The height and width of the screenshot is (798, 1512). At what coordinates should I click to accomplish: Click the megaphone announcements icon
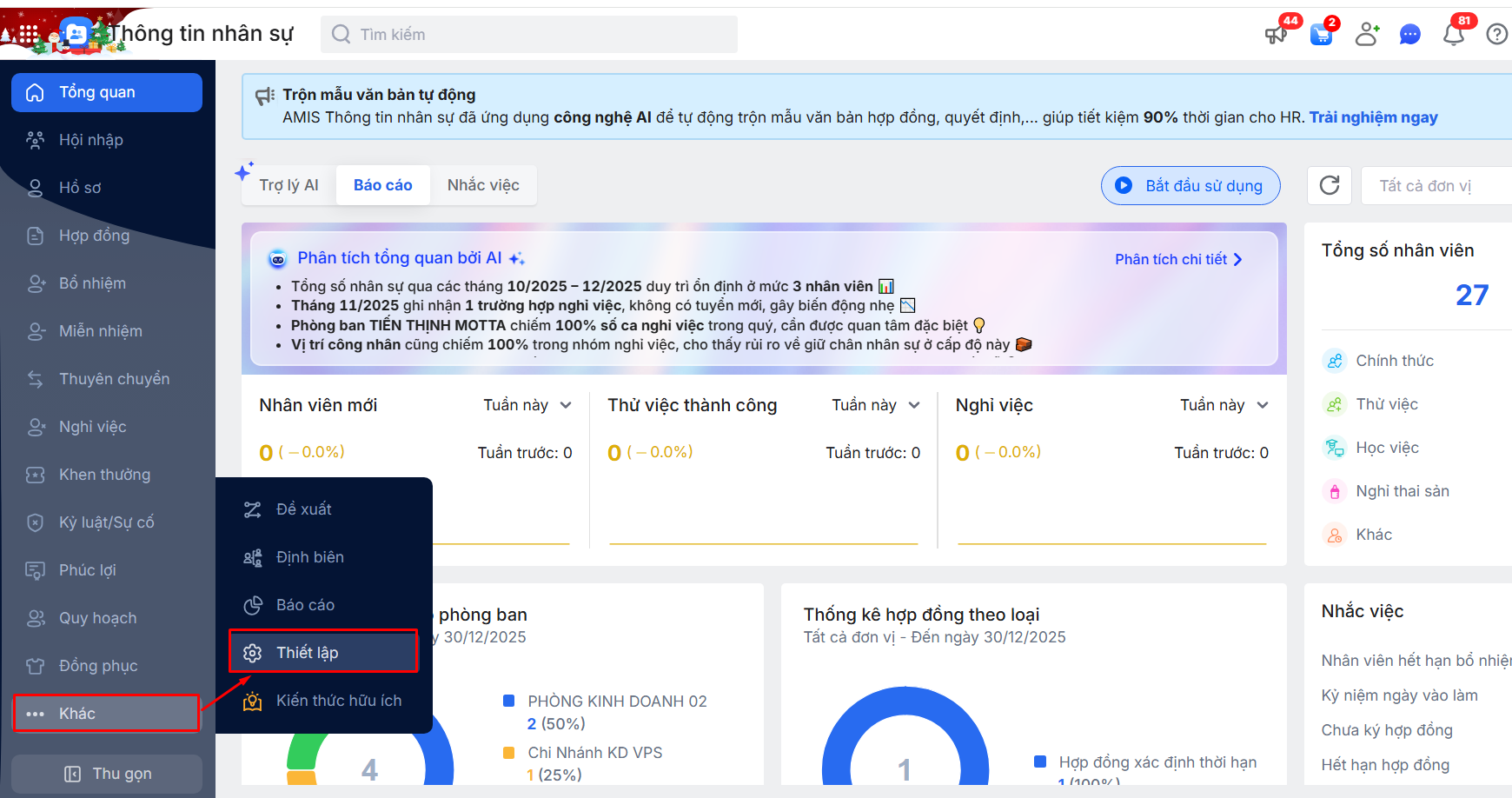coord(1276,35)
